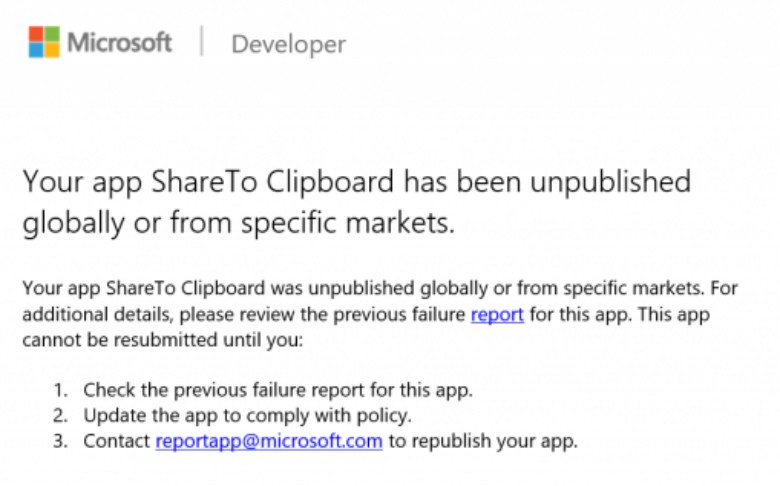Screen dimensions: 780x486
Task: Click the reportapp@microsoft.com email link
Action: 269,441
